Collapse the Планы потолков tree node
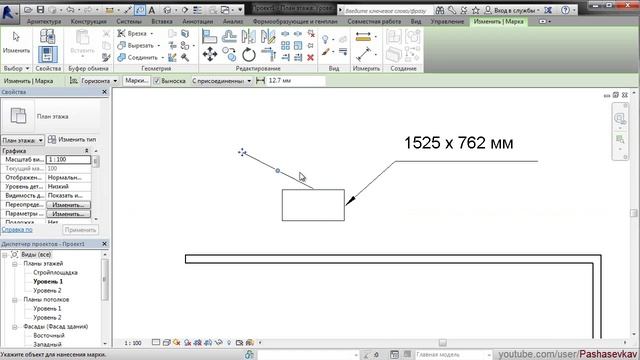 pyautogui.click(x=15, y=300)
